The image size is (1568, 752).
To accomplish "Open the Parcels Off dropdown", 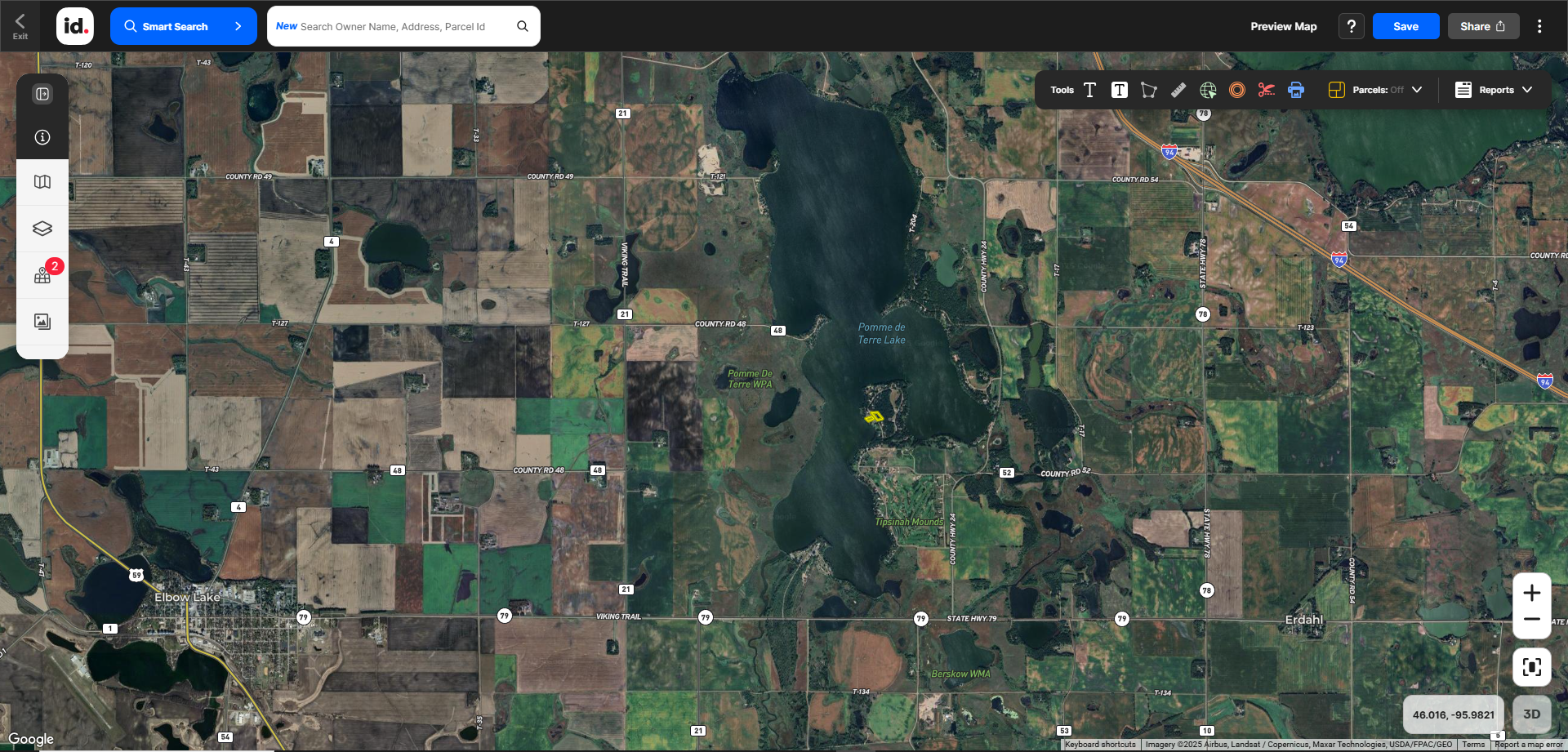I will pyautogui.click(x=1376, y=90).
